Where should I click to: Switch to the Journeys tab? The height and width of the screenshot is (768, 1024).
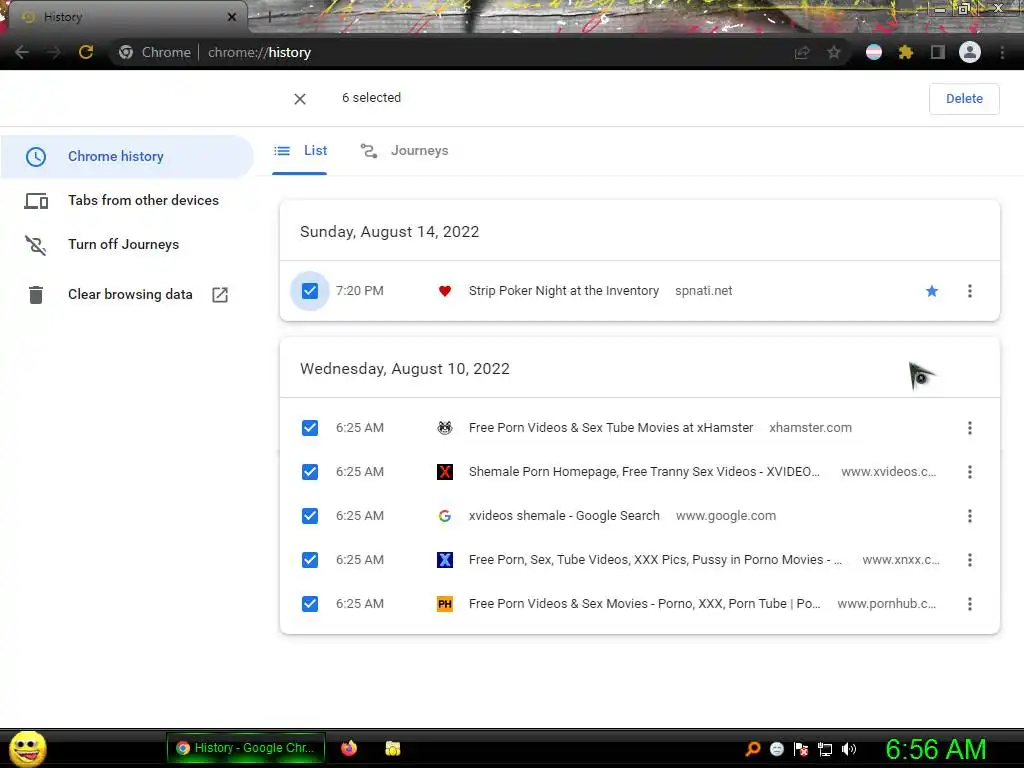(x=404, y=151)
